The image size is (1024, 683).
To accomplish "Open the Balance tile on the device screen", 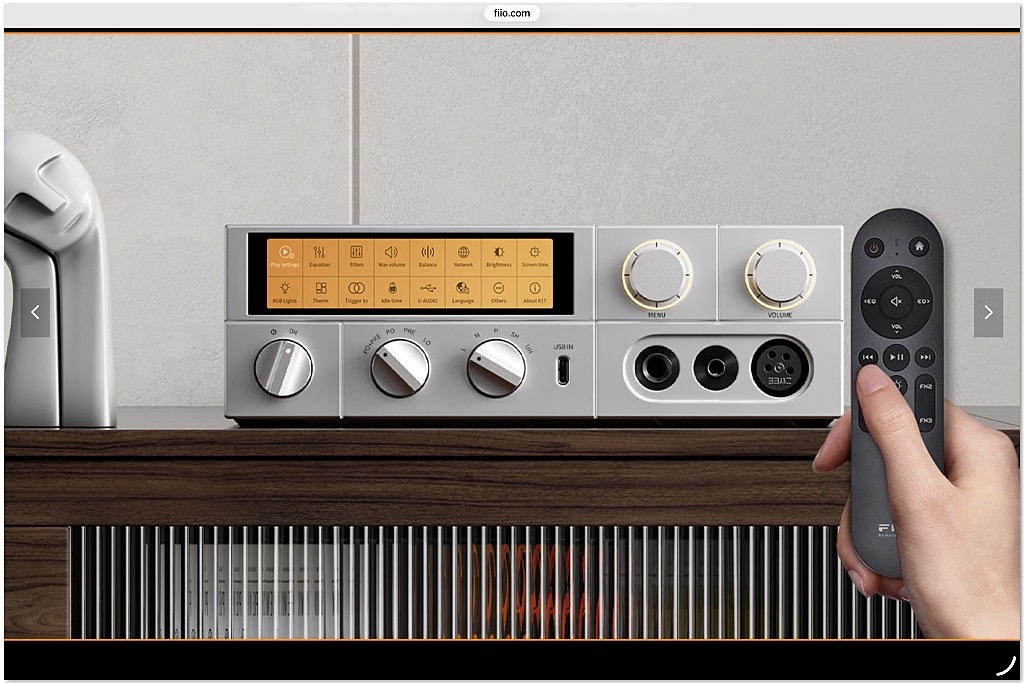I will (428, 256).
